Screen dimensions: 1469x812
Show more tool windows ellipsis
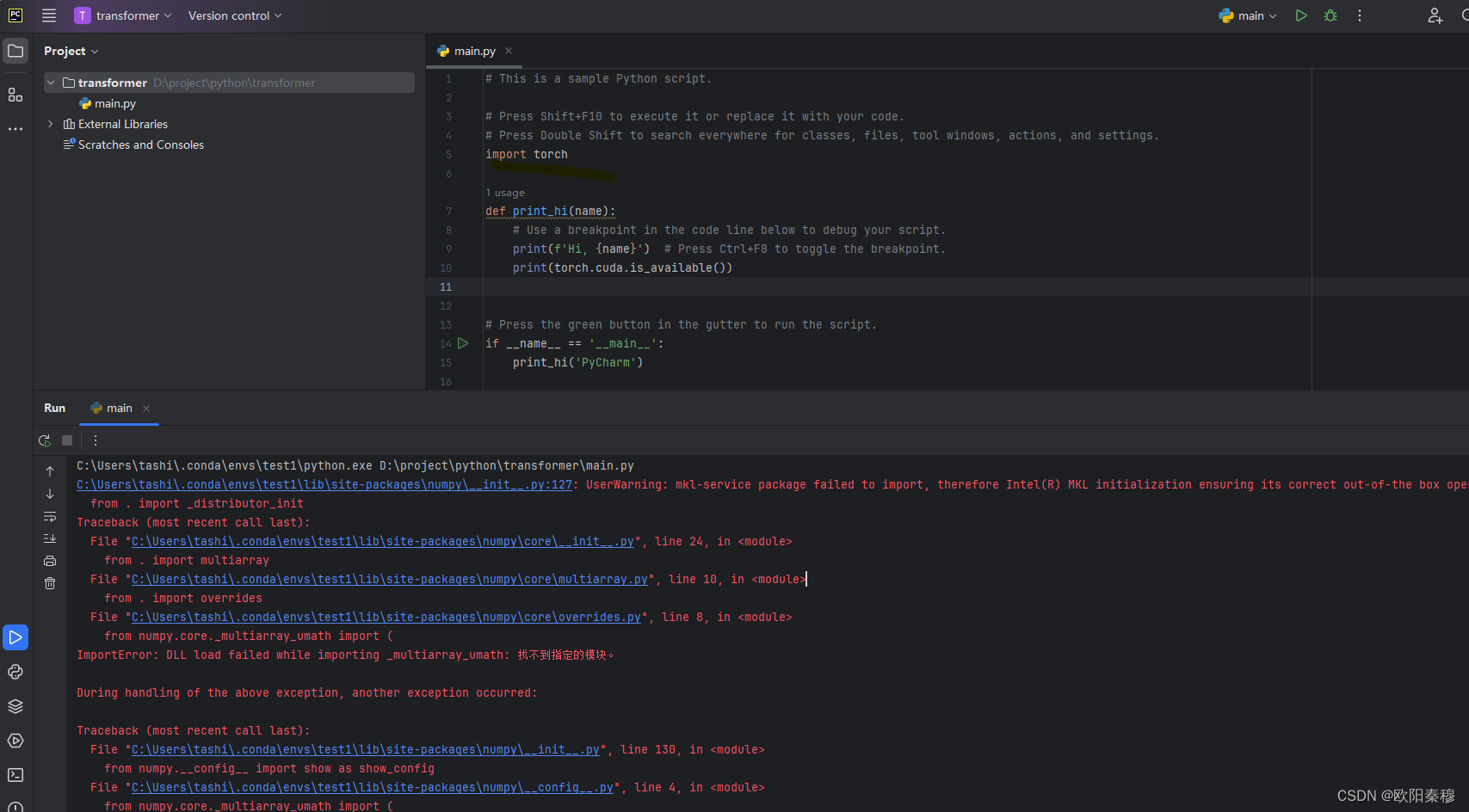[x=15, y=129]
